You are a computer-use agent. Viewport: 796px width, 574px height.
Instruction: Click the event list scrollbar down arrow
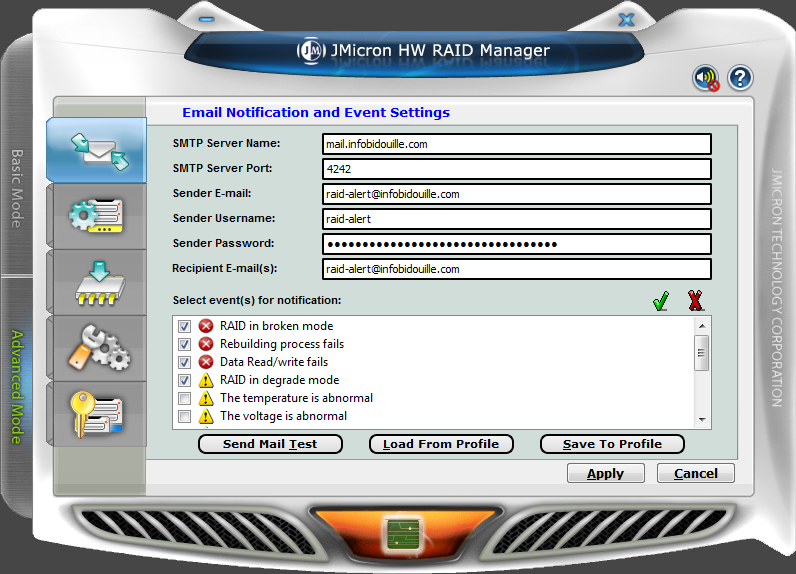pyautogui.click(x=702, y=420)
